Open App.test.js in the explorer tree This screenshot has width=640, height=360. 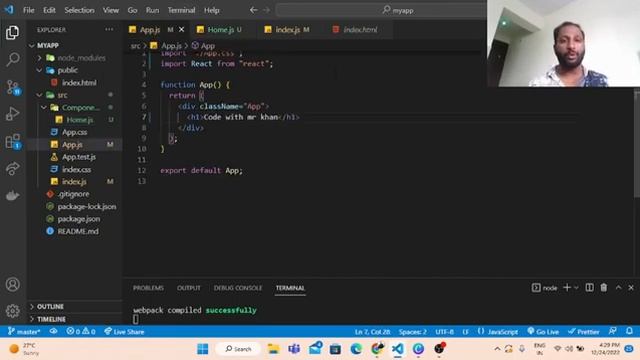(79, 157)
